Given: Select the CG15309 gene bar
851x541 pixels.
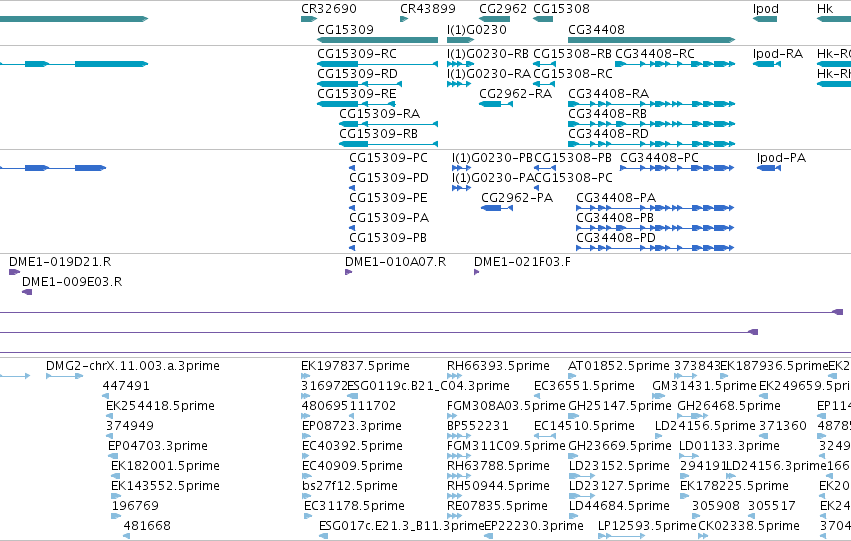Looking at the screenshot, I should pyautogui.click(x=377, y=40).
